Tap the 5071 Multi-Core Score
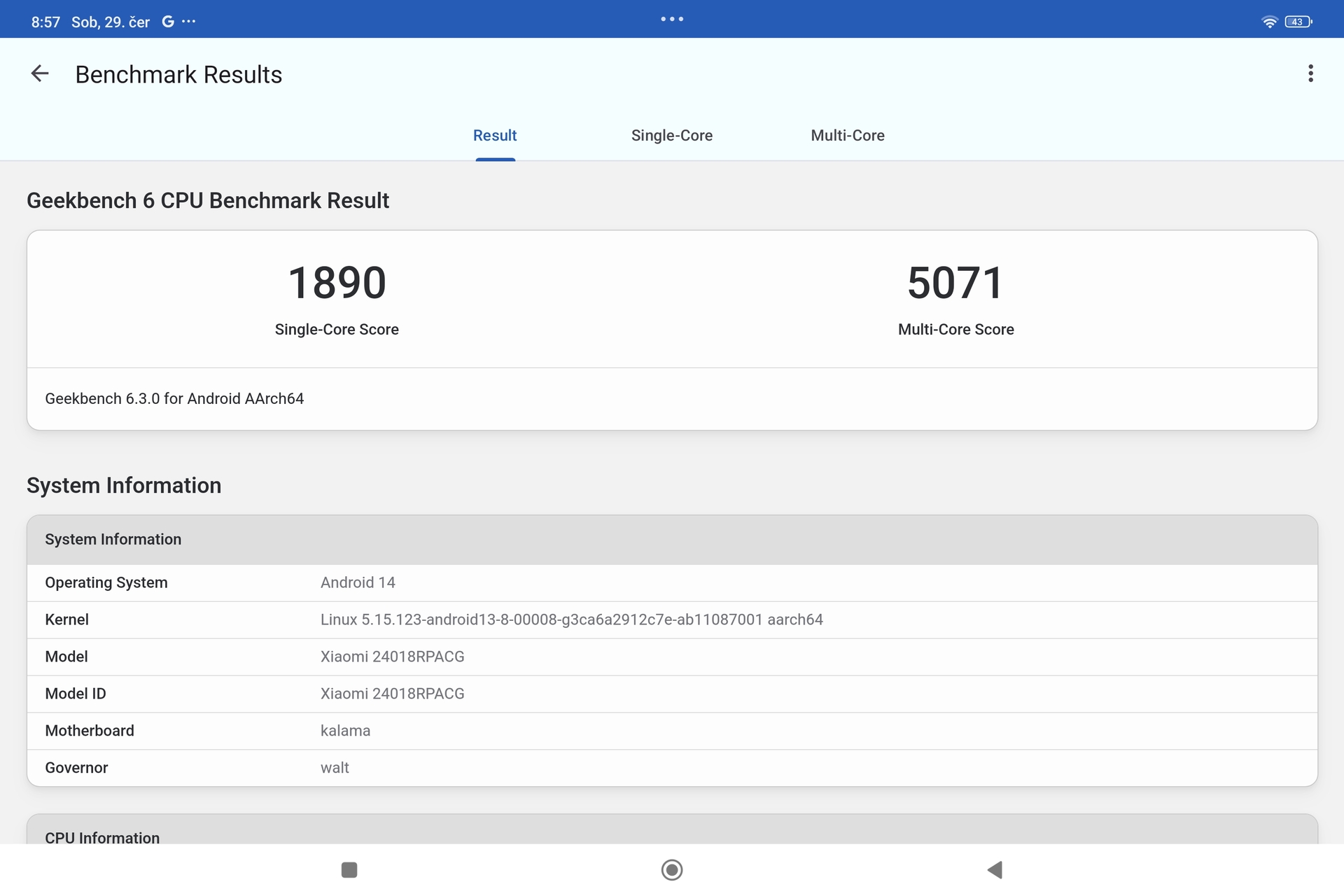This screenshot has height=896, width=1344. pyautogui.click(x=955, y=283)
